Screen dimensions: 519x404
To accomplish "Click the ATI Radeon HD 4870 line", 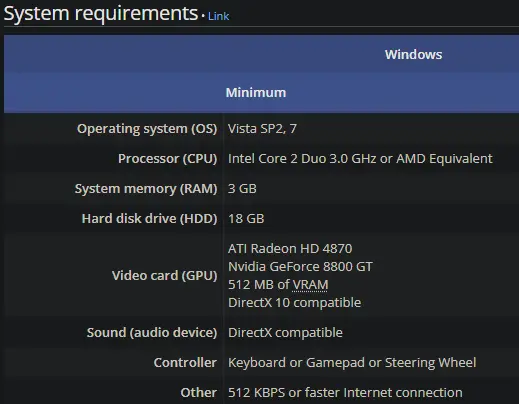I will point(290,249).
